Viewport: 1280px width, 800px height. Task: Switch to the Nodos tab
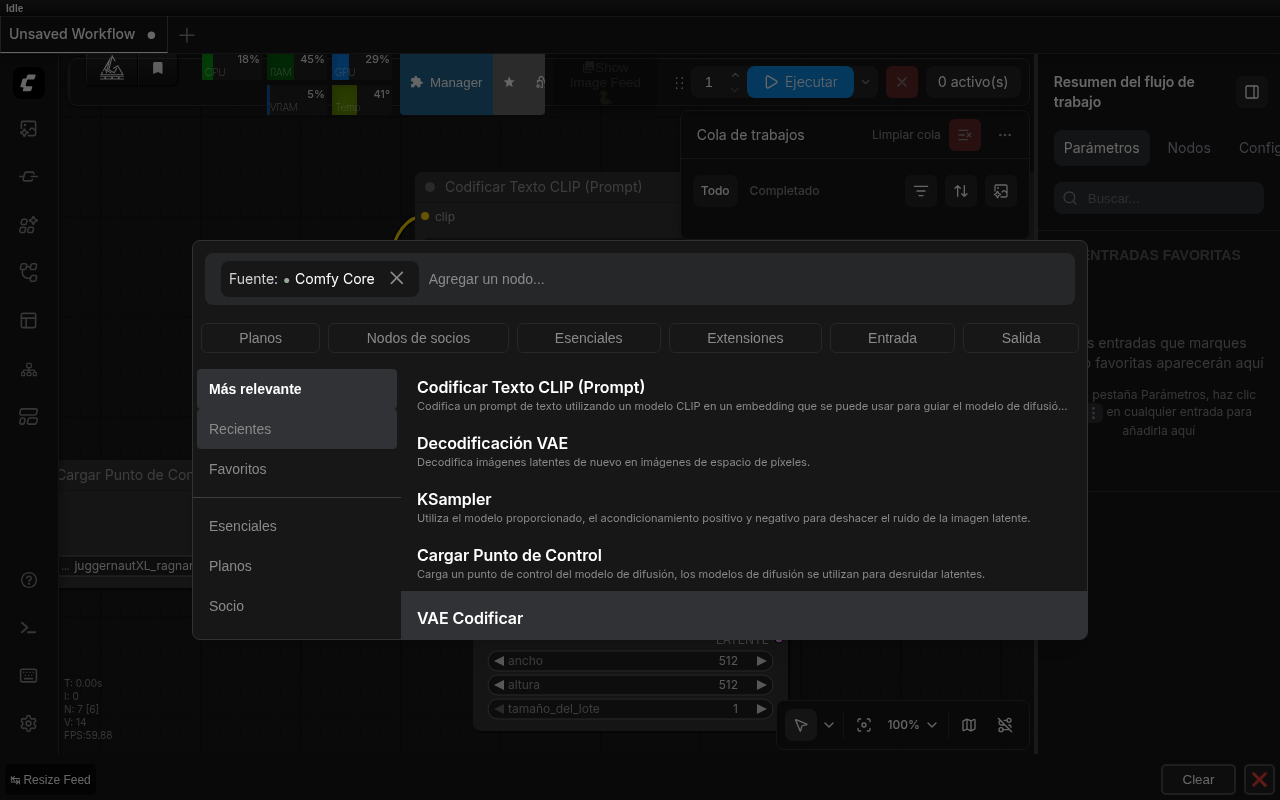1189,148
